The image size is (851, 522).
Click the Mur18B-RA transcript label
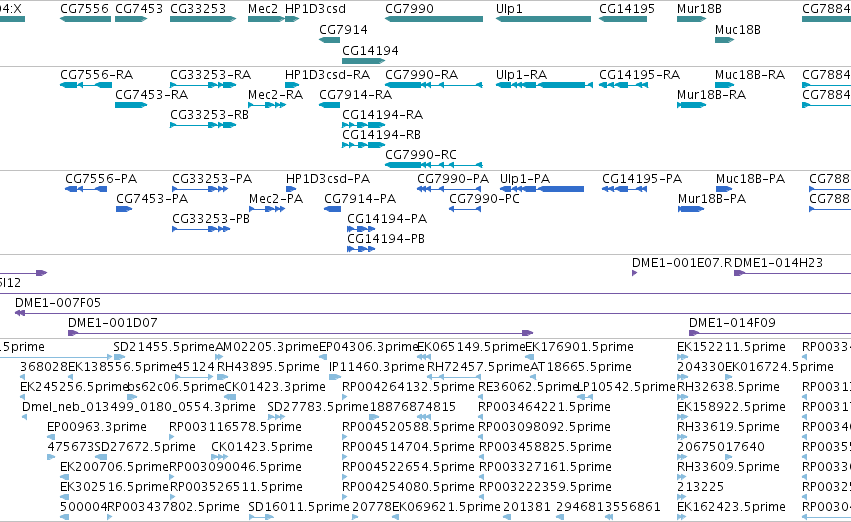[712, 94]
